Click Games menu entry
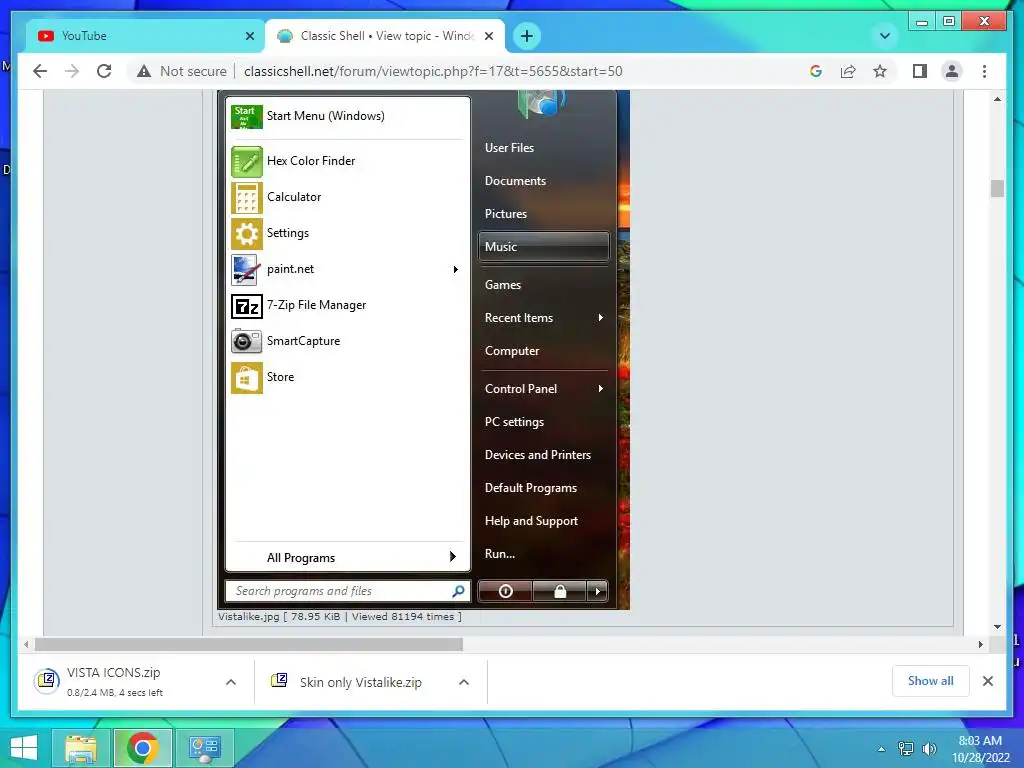The image size is (1024, 768). (x=503, y=285)
